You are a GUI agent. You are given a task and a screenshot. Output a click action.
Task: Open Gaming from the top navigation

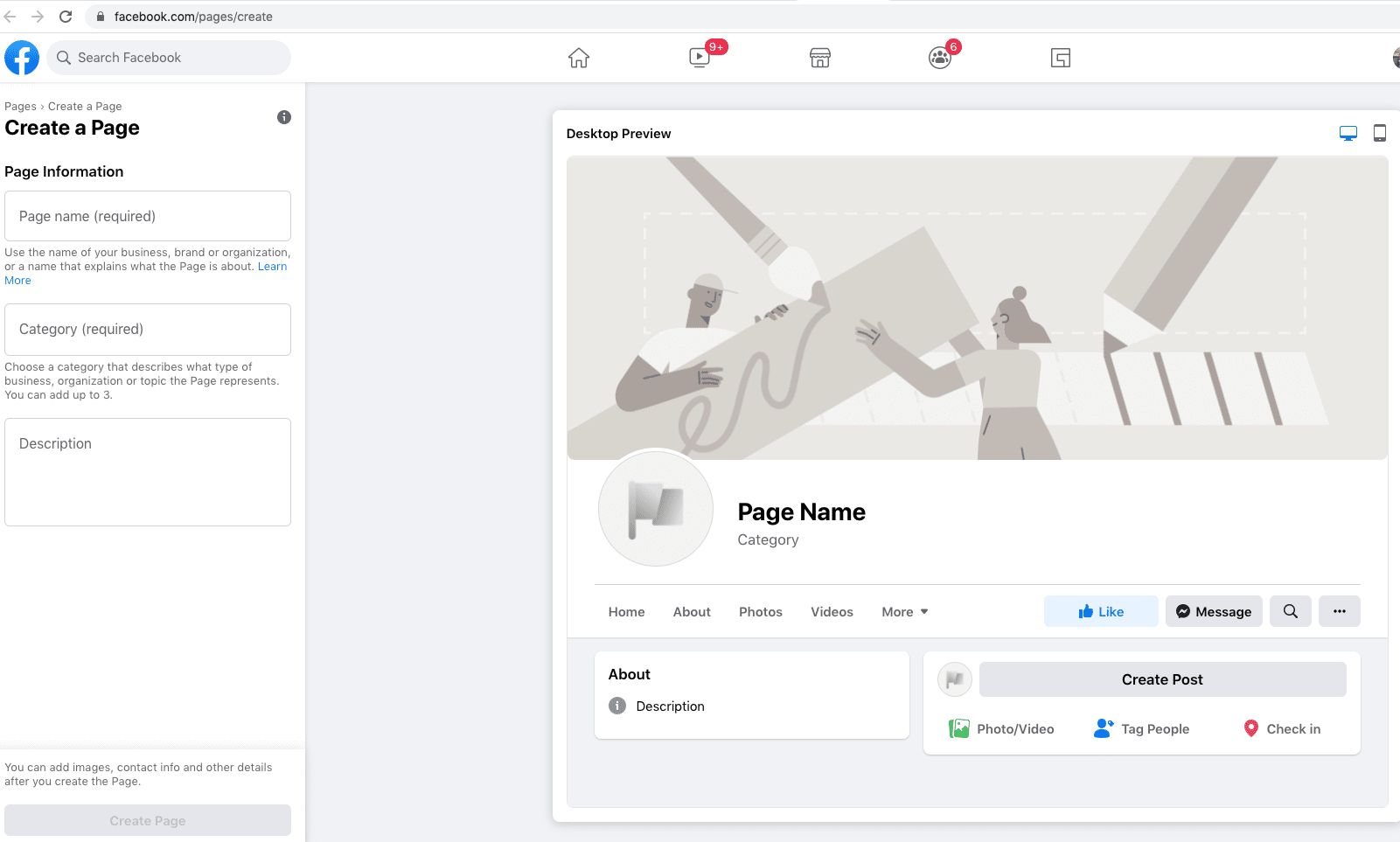[1060, 57]
